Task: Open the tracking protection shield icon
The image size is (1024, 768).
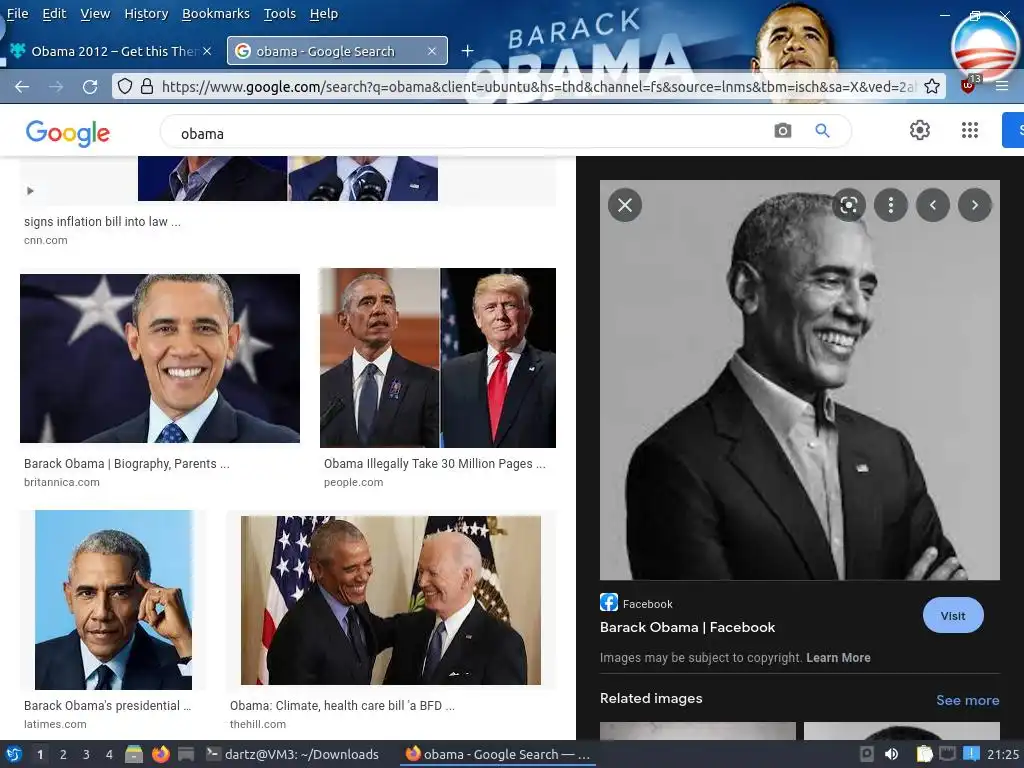Action: pyautogui.click(x=125, y=86)
